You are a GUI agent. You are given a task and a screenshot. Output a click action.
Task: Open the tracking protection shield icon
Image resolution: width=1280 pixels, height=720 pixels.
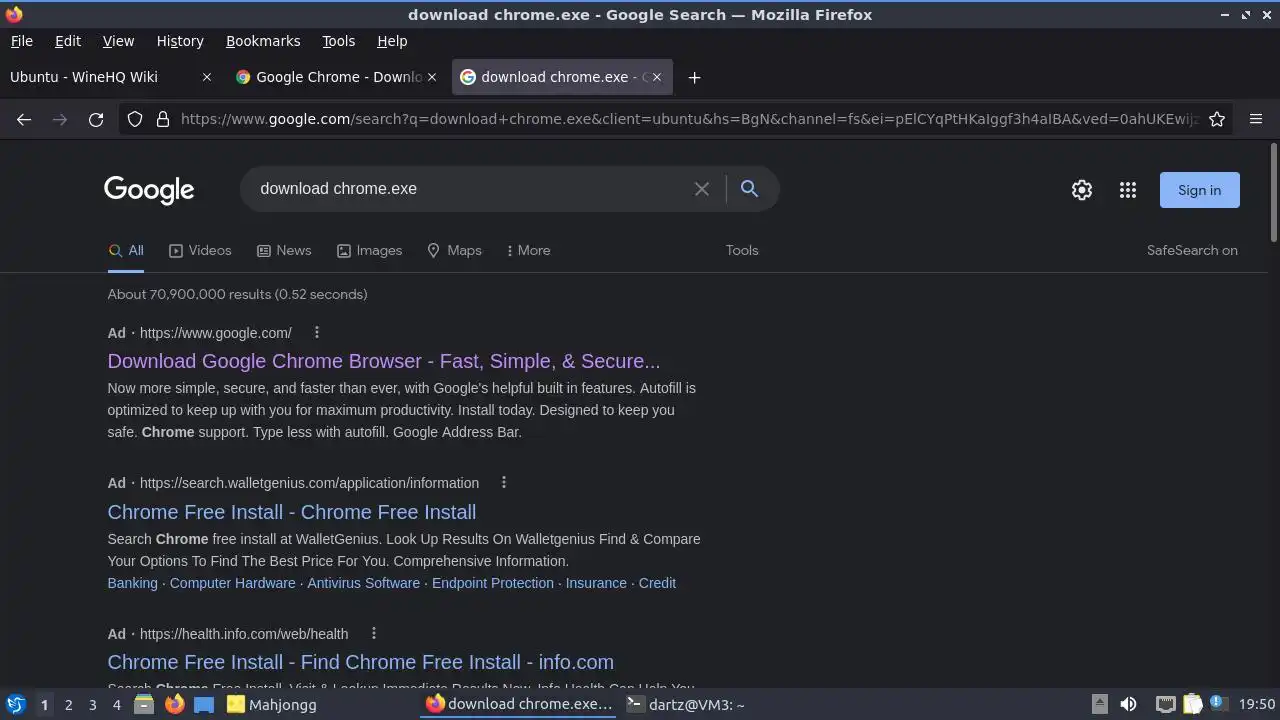pyautogui.click(x=135, y=119)
